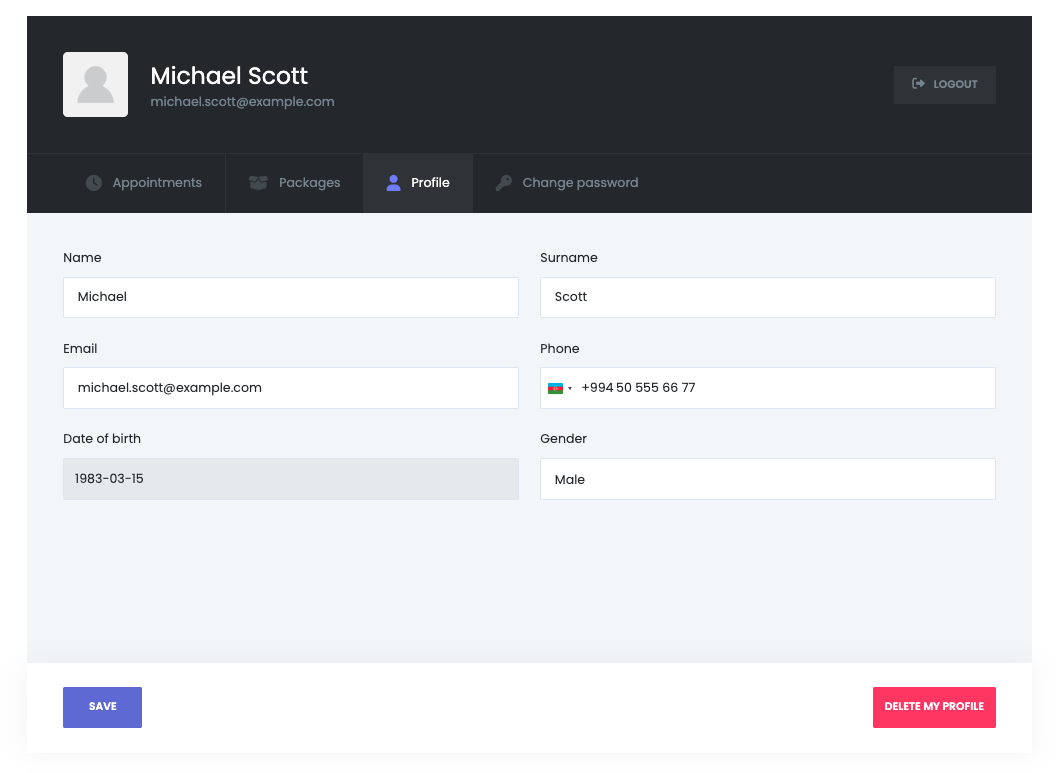Log out using the Logout button
This screenshot has height=773, width=1056.
tap(944, 85)
